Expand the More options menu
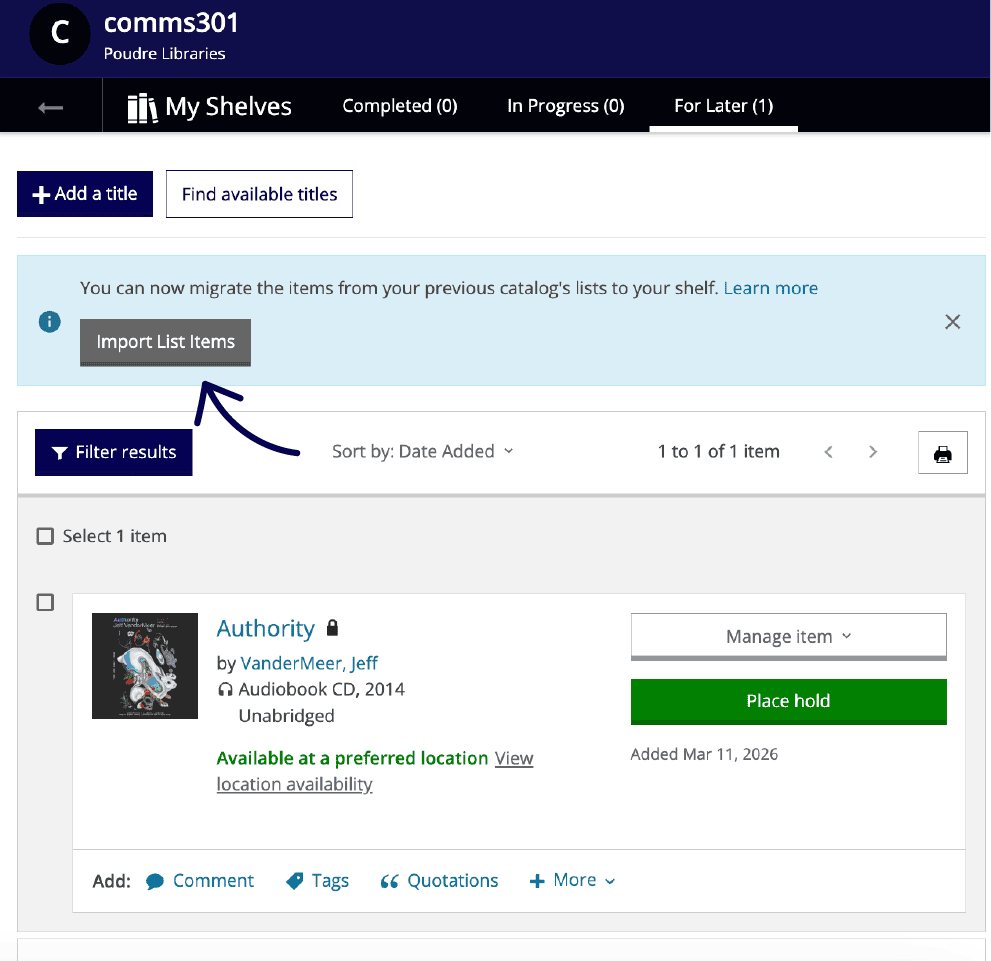The width and height of the screenshot is (991, 961). [x=572, y=880]
